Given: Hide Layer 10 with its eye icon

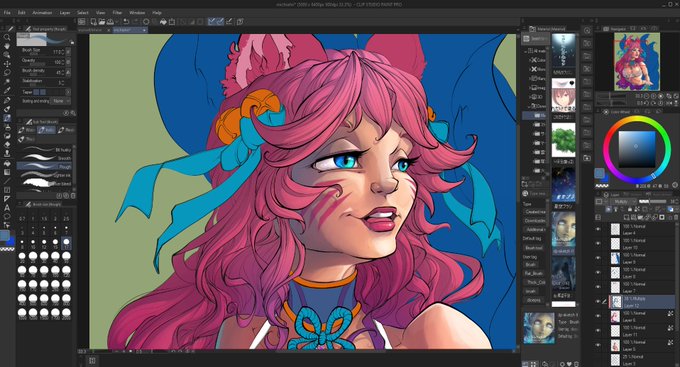Looking at the screenshot, I should tap(598, 244).
